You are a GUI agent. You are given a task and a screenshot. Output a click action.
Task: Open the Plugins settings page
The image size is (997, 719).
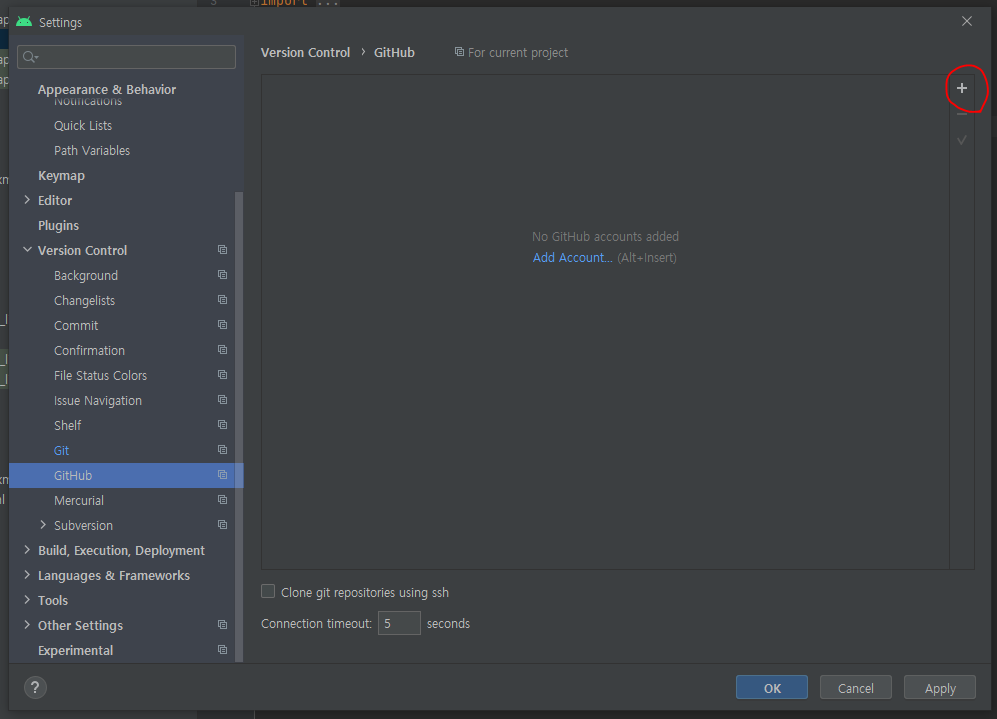[x=58, y=226]
